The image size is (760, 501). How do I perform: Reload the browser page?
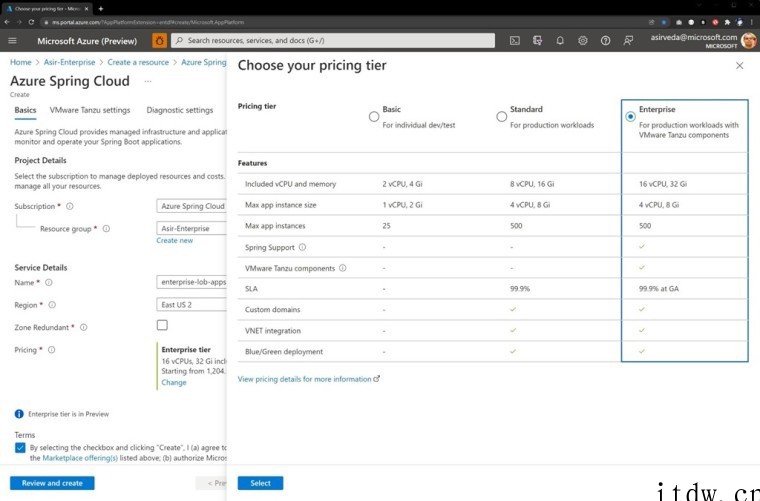click(31, 22)
